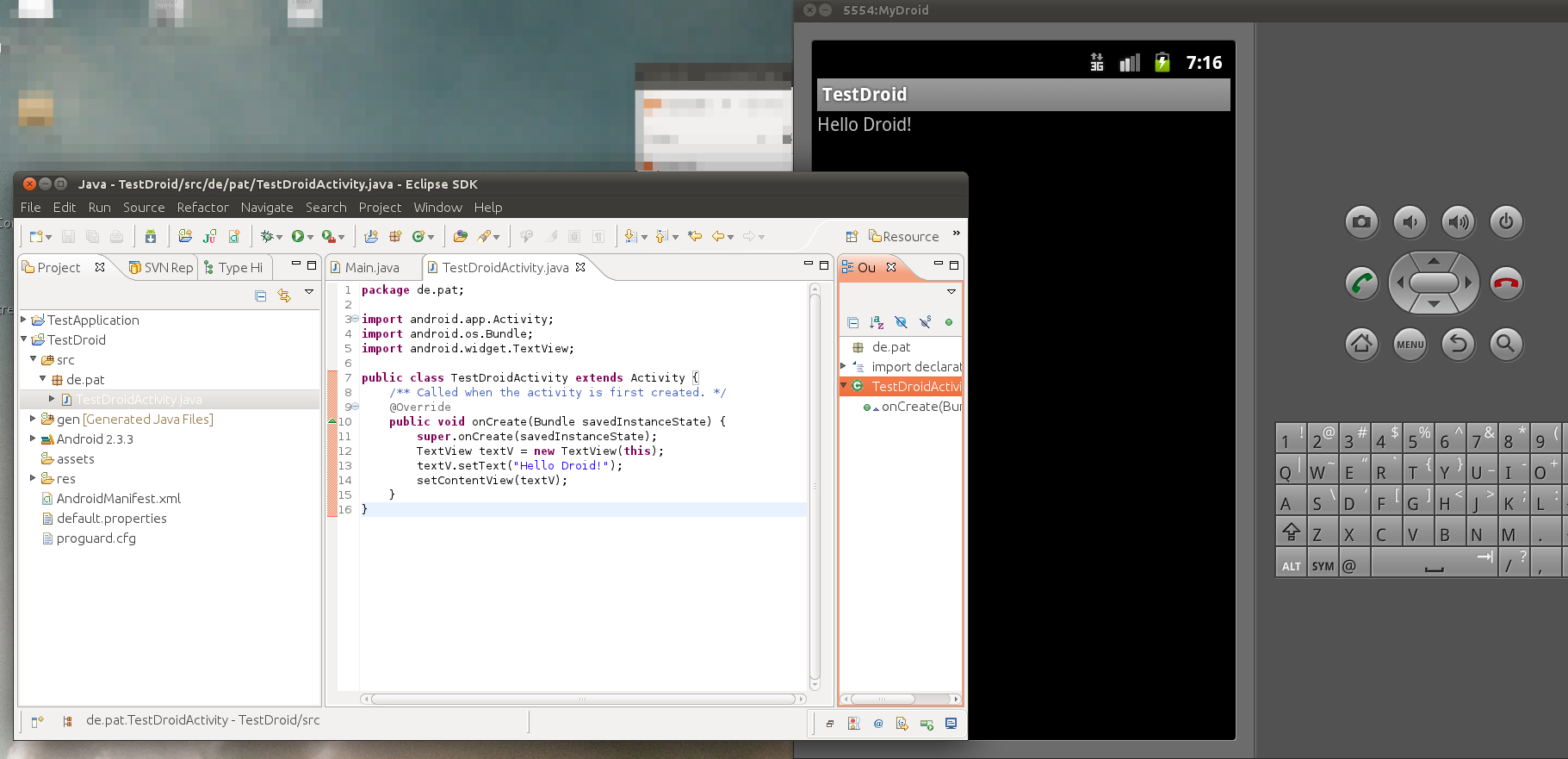Click the Last Edit Location arrow icon
1568x759 pixels.
[695, 236]
